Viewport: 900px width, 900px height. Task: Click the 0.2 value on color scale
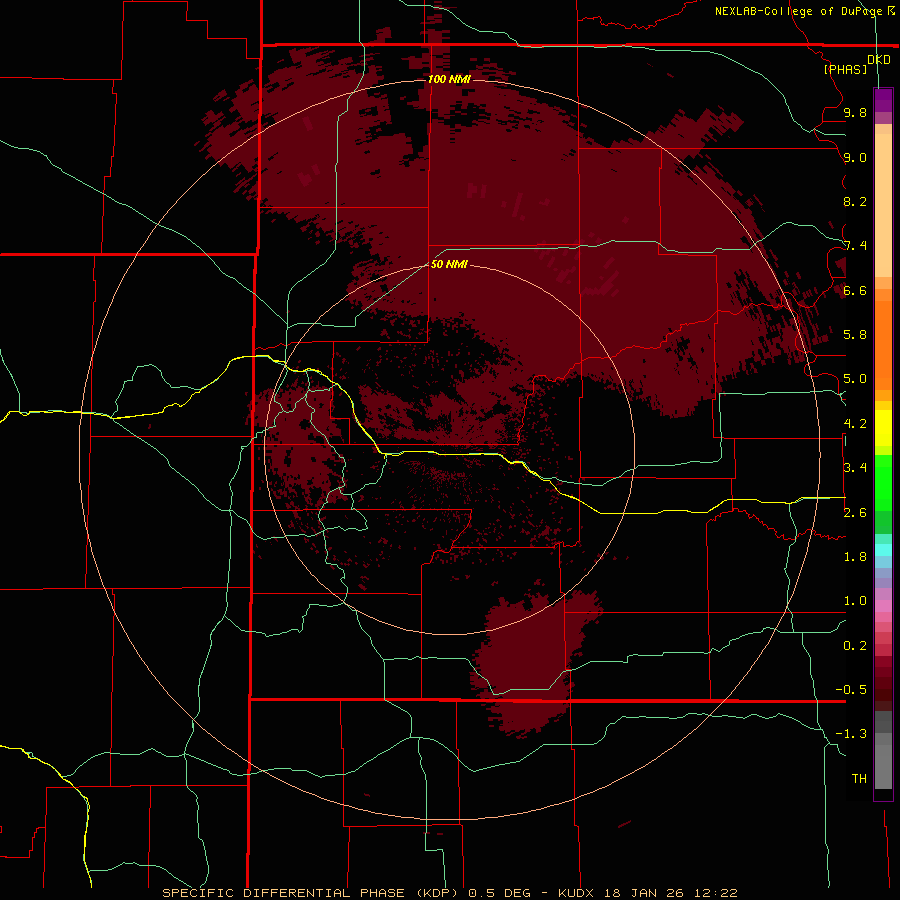click(x=855, y=646)
